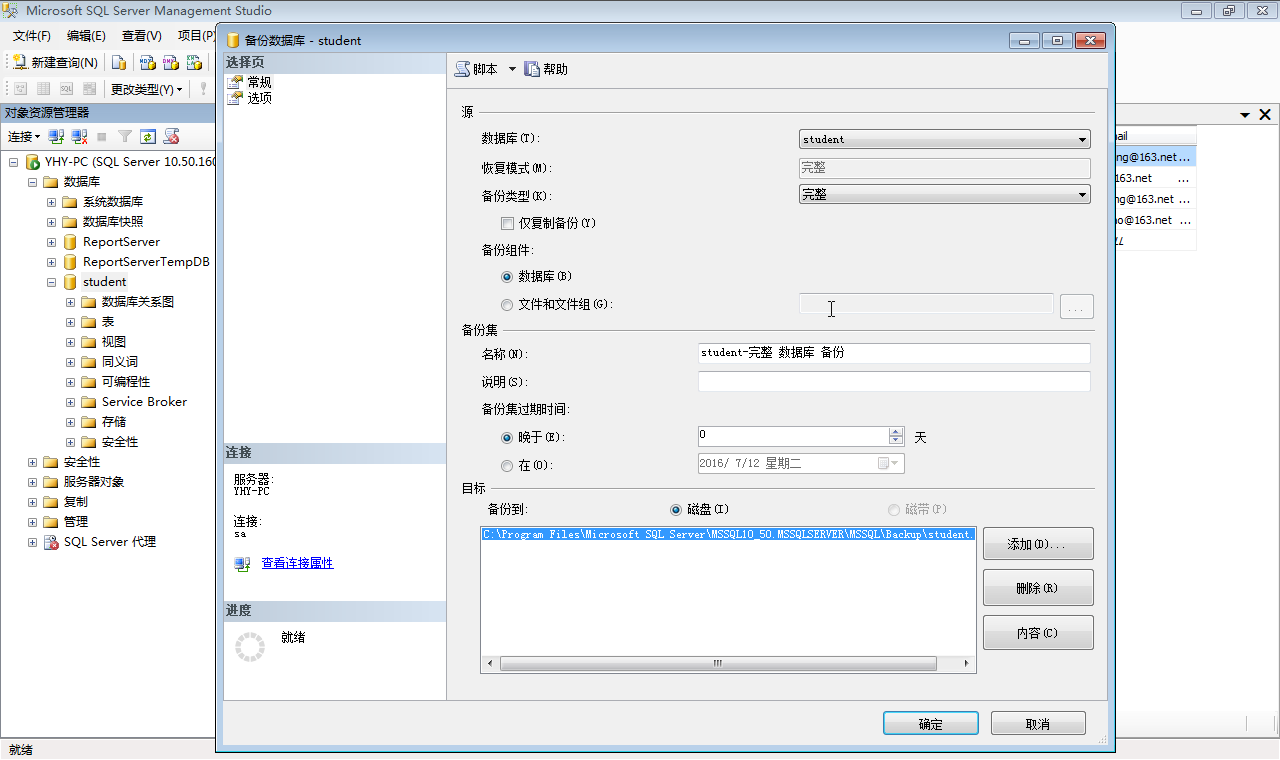This screenshot has height=760, width=1280.
Task: Click the diagram pane icon in toolbar
Action: 20,89
